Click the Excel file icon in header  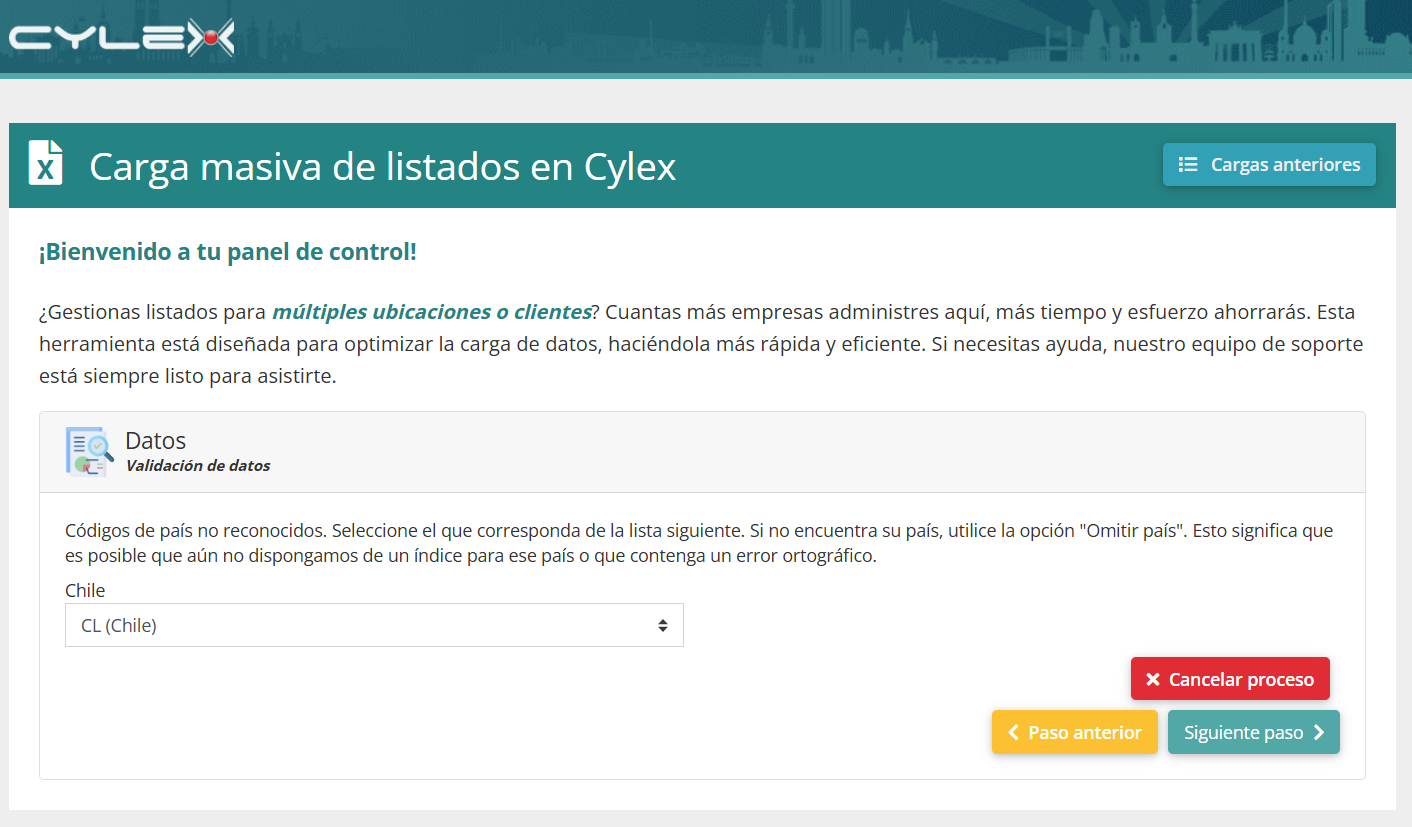click(45, 163)
